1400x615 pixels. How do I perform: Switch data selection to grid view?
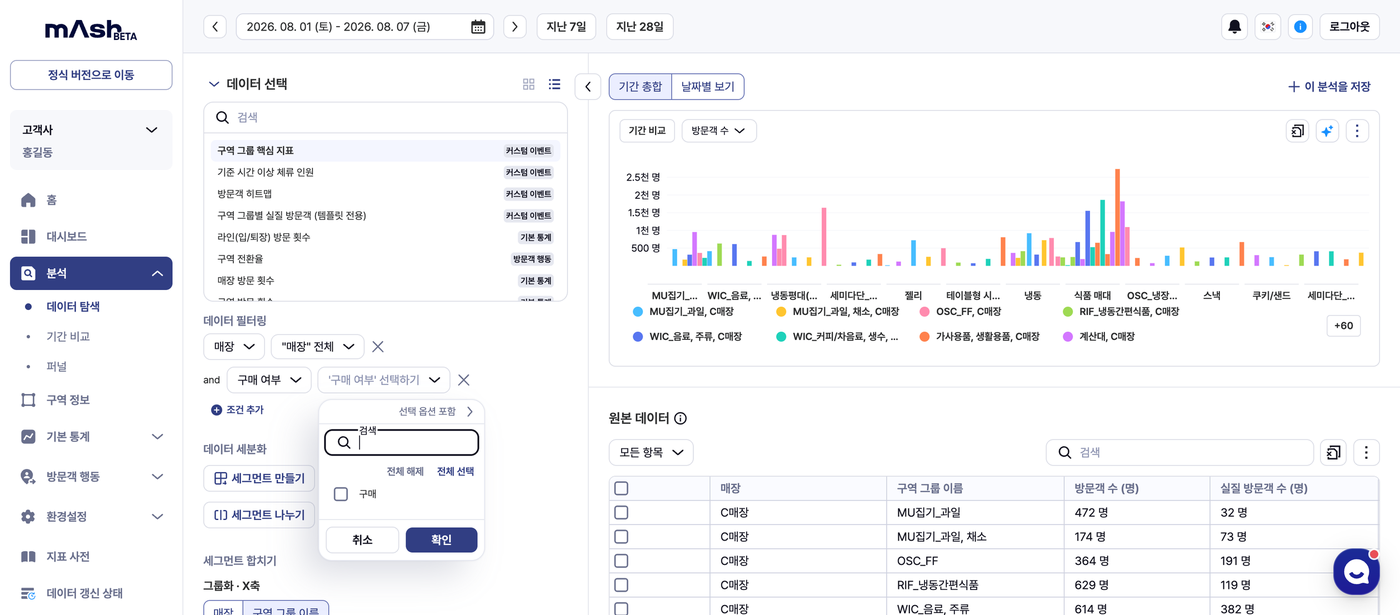(529, 84)
